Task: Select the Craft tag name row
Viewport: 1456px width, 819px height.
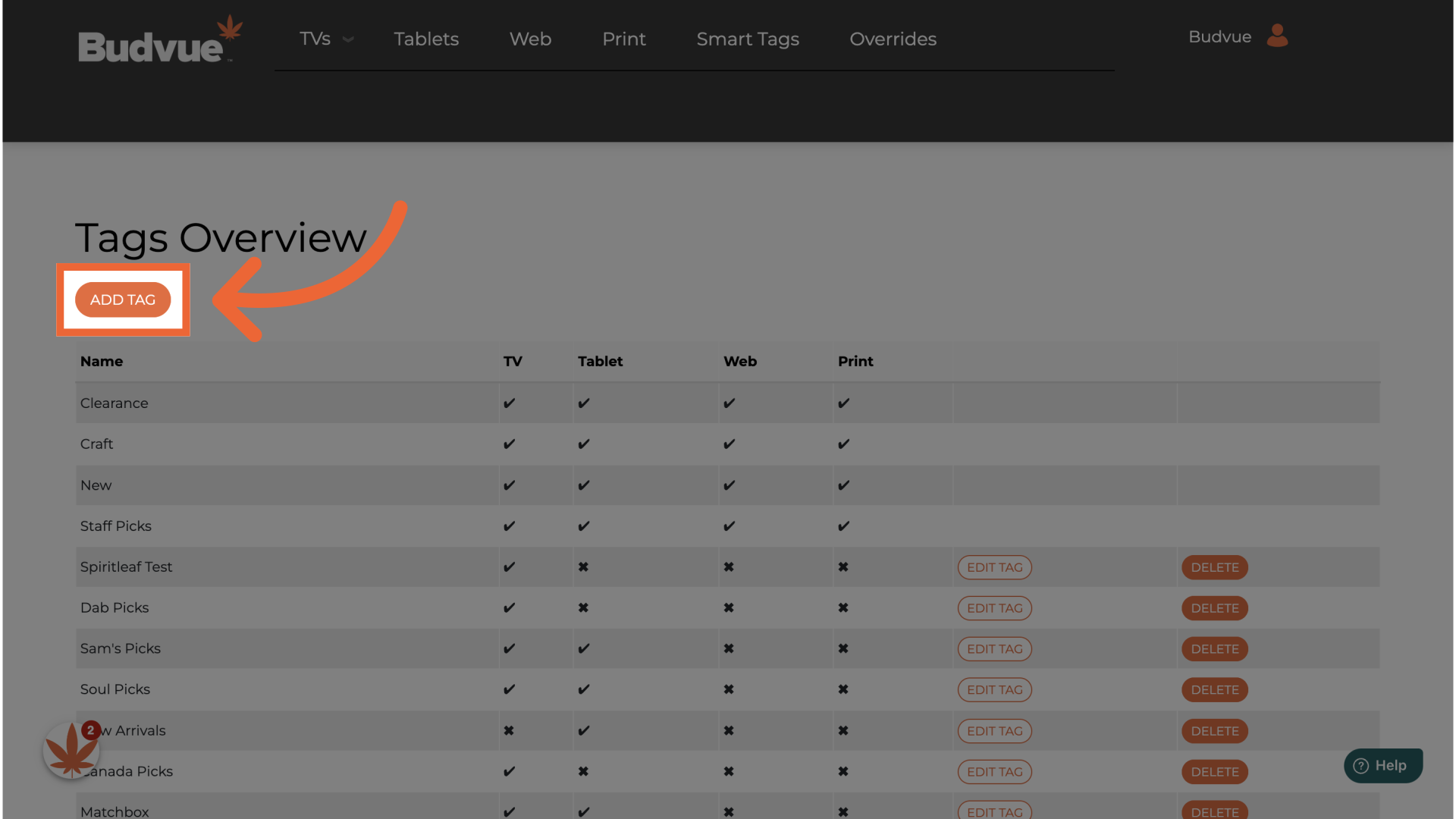Action: pos(97,444)
